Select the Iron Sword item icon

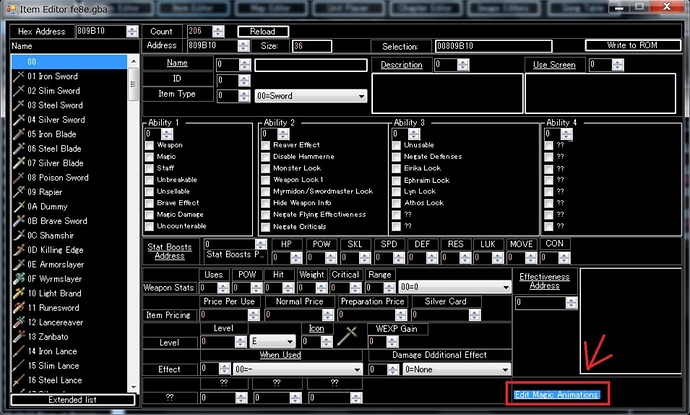[19, 76]
